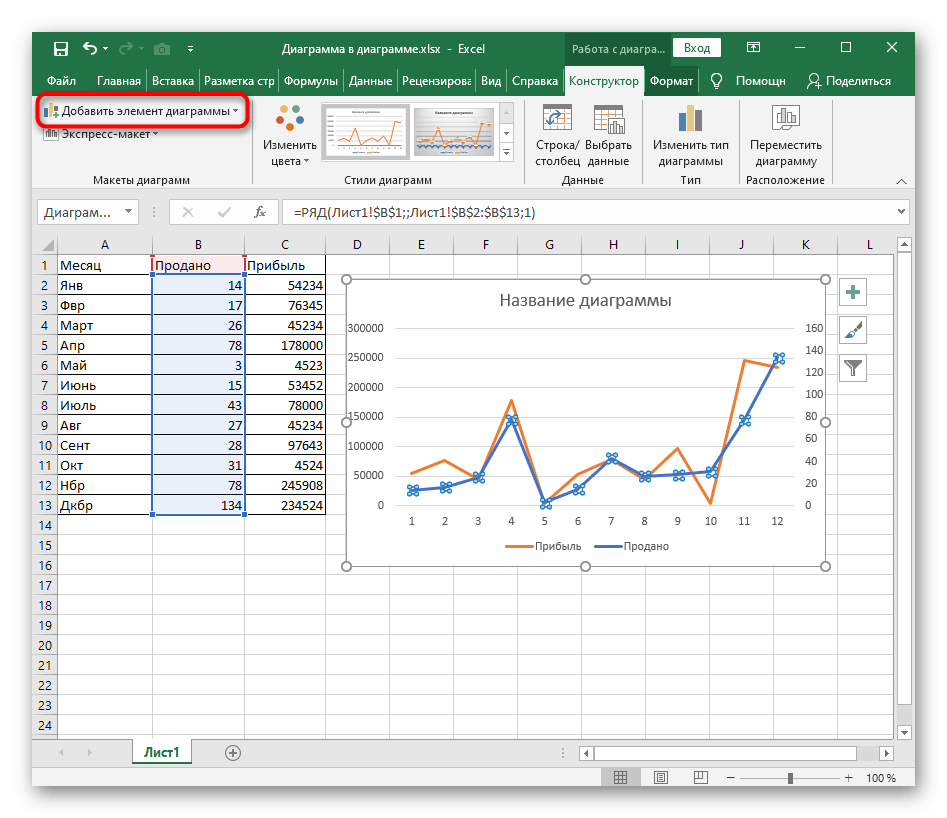Click the Insert Function fx icon

pos(260,212)
